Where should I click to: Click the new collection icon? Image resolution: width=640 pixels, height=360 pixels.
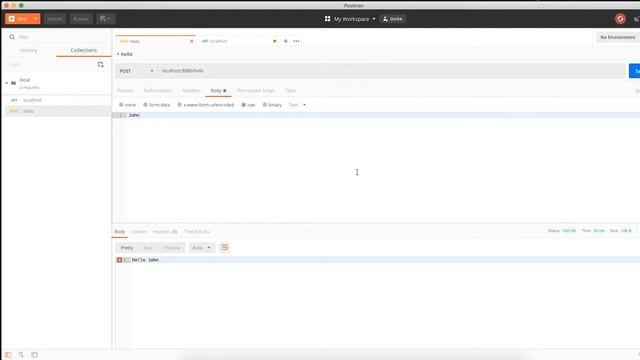point(100,64)
